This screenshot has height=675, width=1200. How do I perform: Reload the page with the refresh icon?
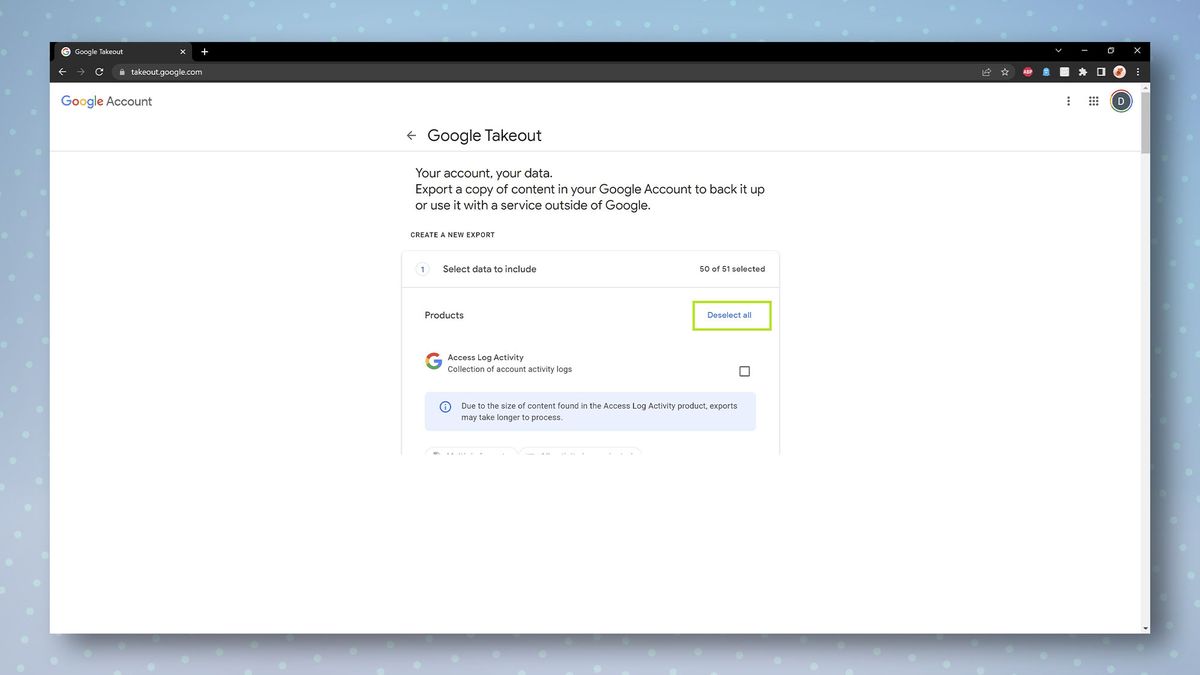click(x=99, y=72)
